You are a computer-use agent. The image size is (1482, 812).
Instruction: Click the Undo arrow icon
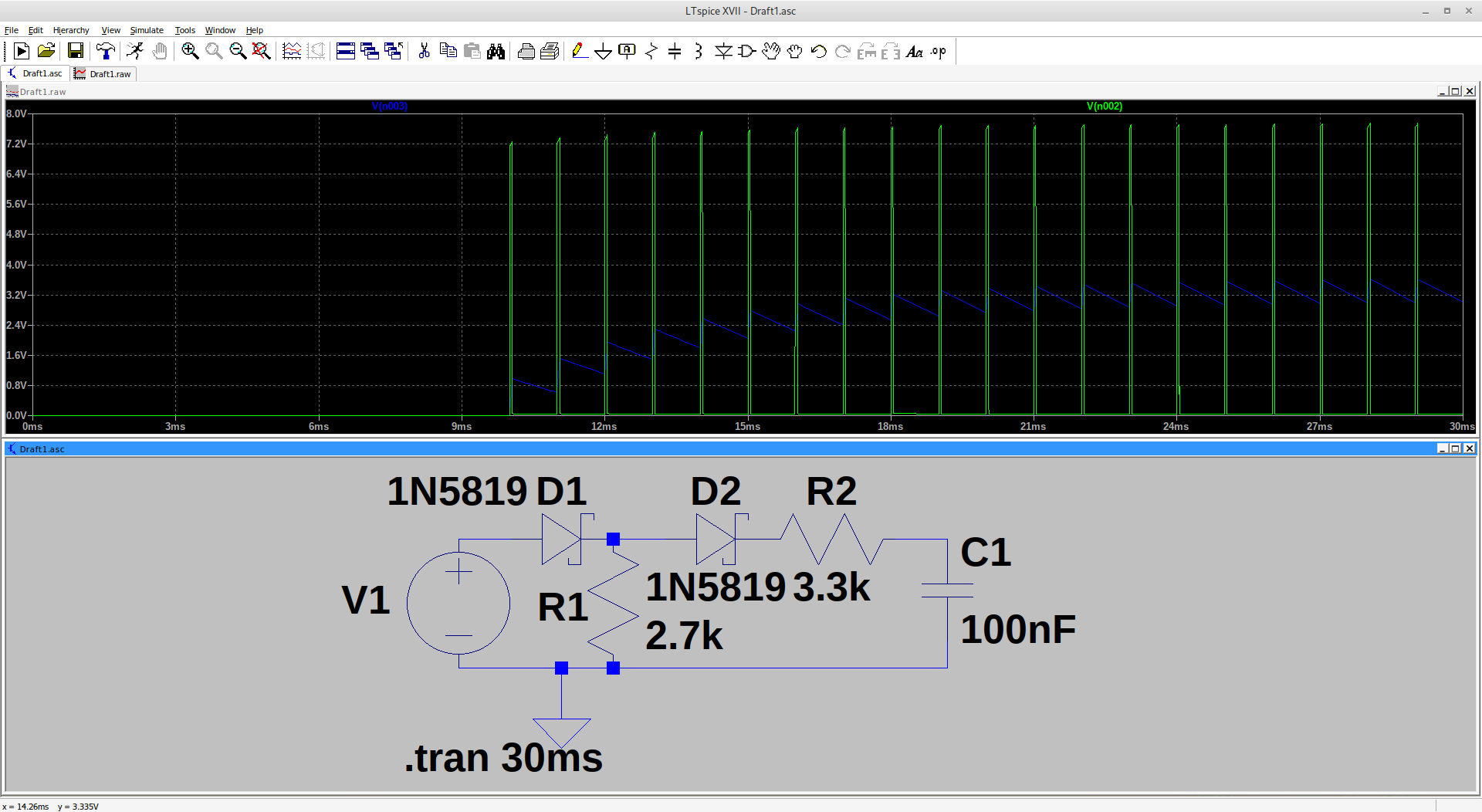[x=818, y=52]
